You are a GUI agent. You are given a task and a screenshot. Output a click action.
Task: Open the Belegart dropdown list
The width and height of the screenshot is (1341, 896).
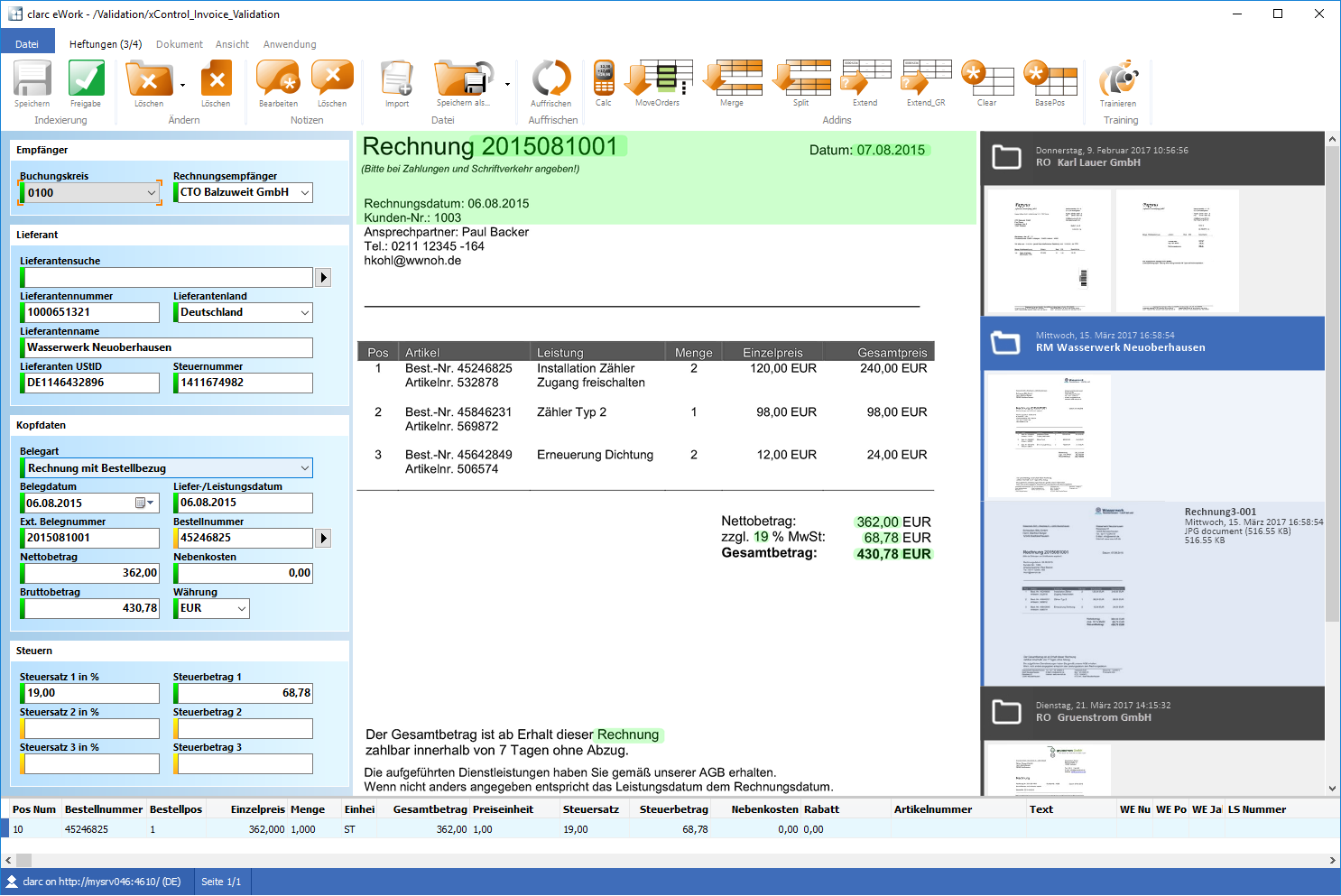[305, 468]
